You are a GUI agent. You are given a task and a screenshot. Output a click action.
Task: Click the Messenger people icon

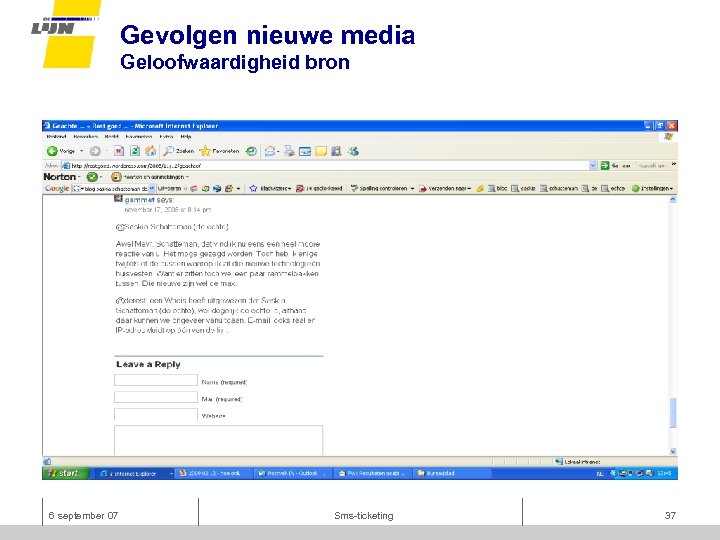(x=353, y=151)
